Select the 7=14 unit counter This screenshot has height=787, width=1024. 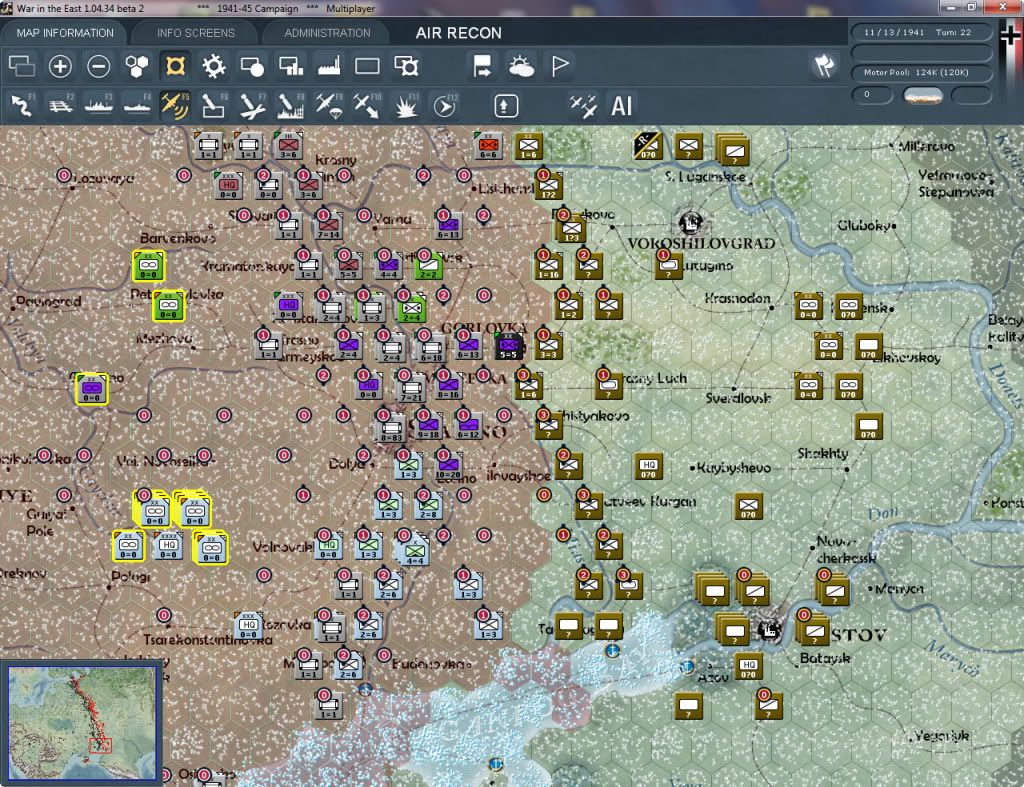(328, 226)
